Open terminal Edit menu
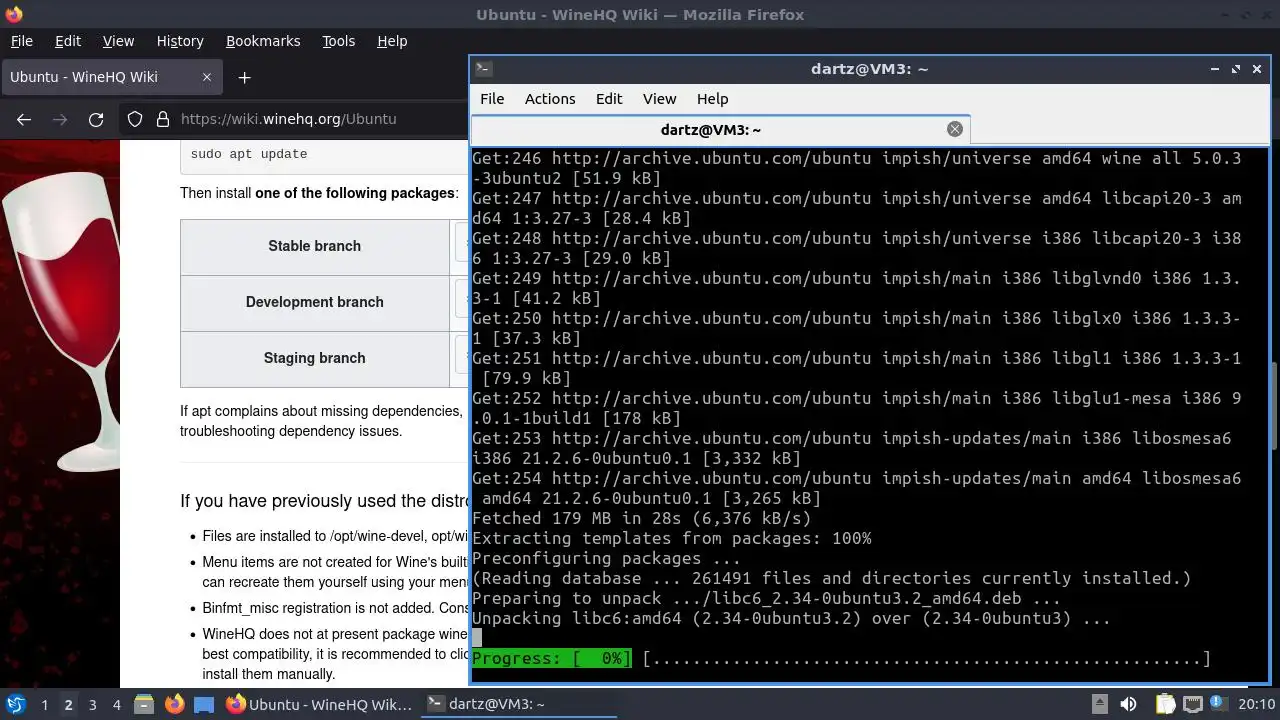 (609, 99)
